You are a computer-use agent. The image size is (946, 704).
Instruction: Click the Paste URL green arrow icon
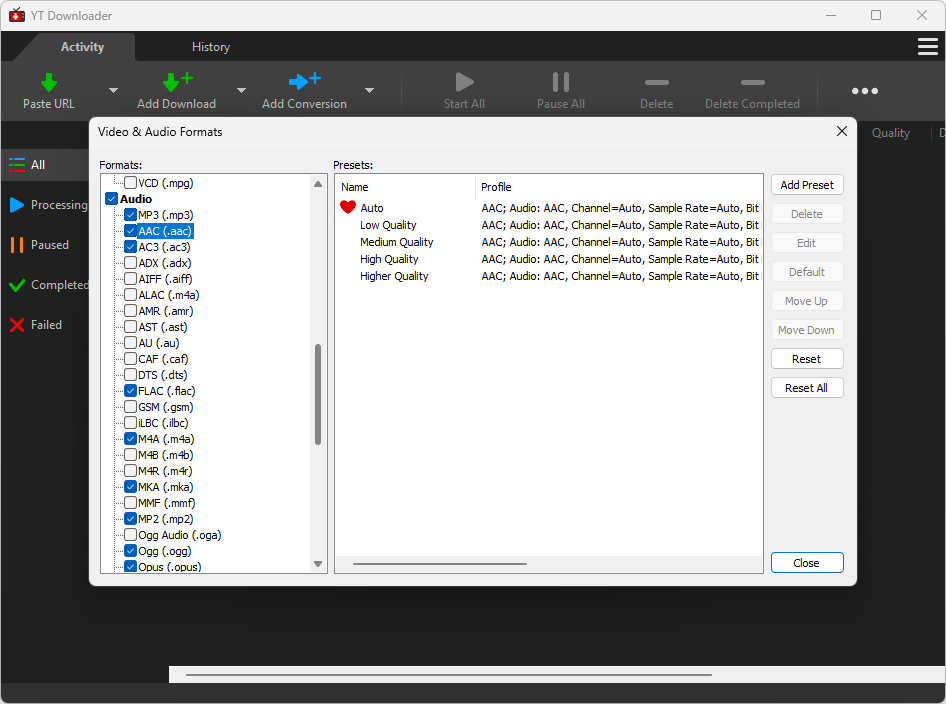pos(49,82)
